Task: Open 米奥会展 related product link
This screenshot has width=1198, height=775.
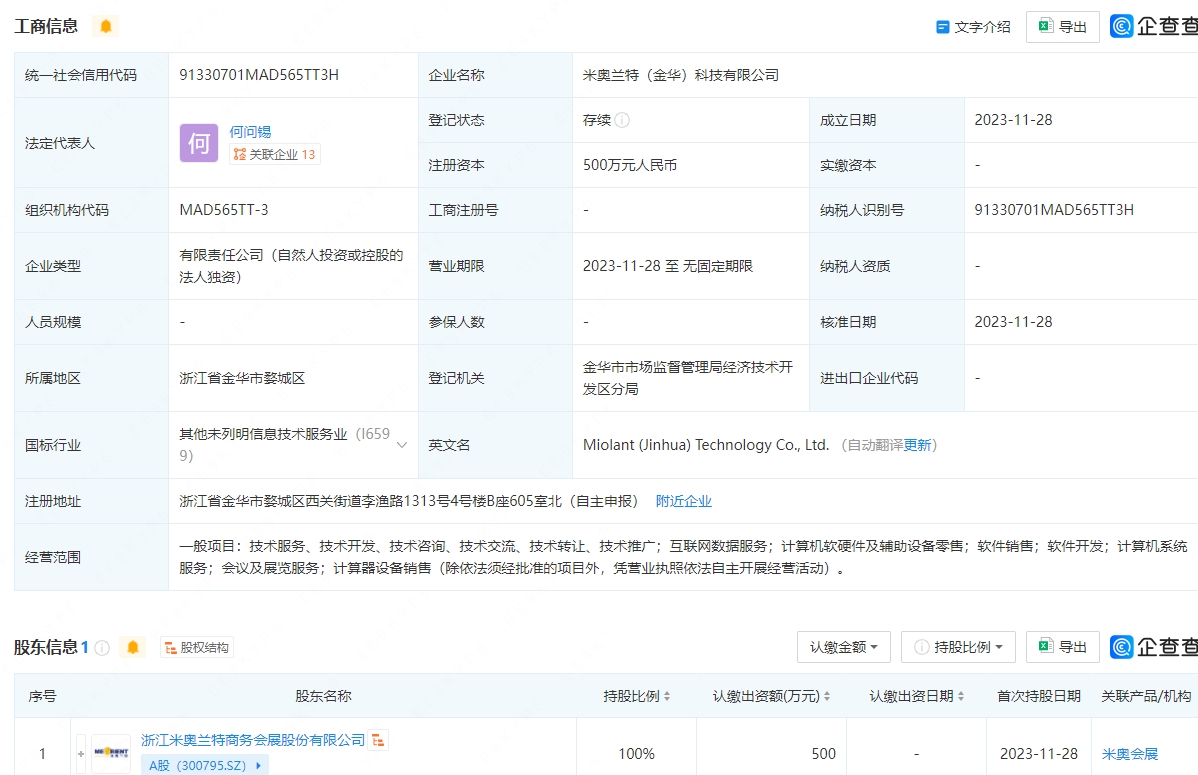Action: tap(1129, 754)
